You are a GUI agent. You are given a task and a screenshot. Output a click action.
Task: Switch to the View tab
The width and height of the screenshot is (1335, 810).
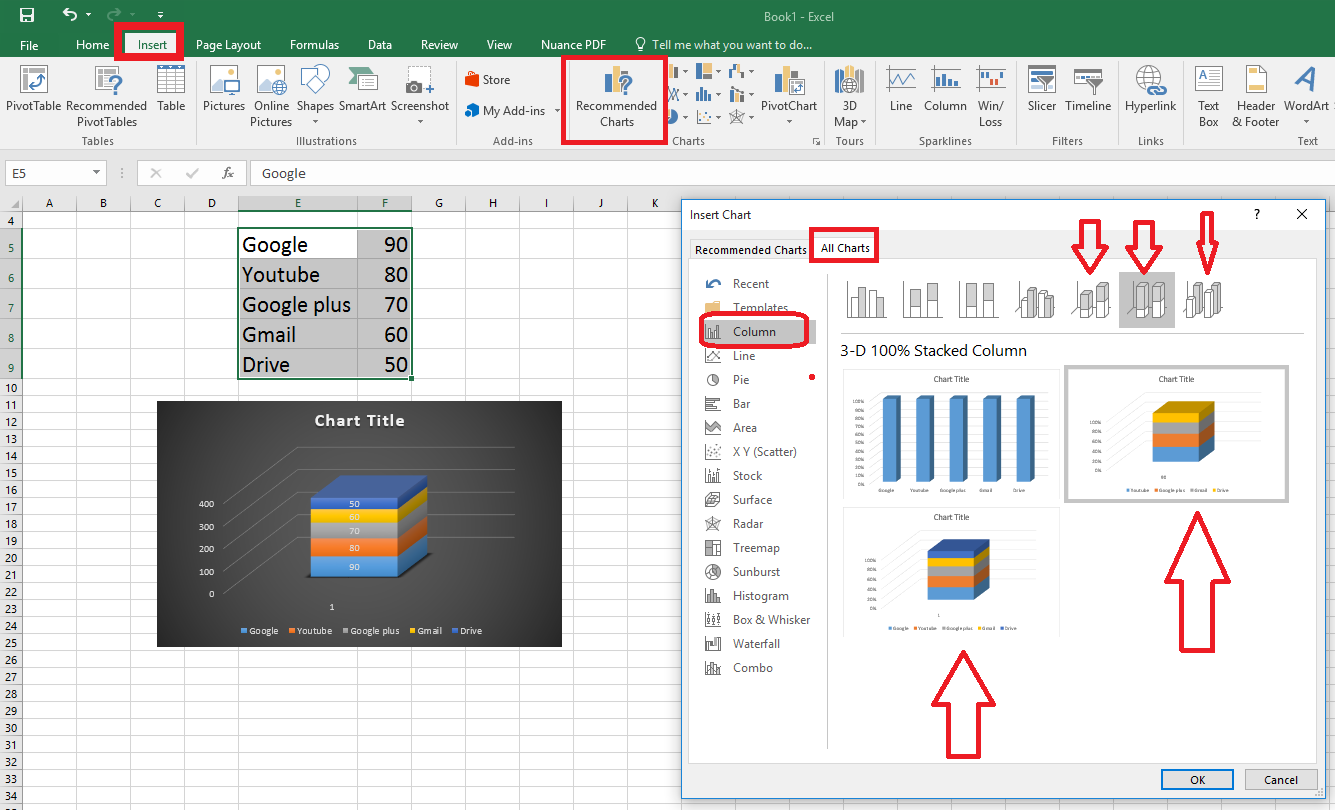pos(499,45)
